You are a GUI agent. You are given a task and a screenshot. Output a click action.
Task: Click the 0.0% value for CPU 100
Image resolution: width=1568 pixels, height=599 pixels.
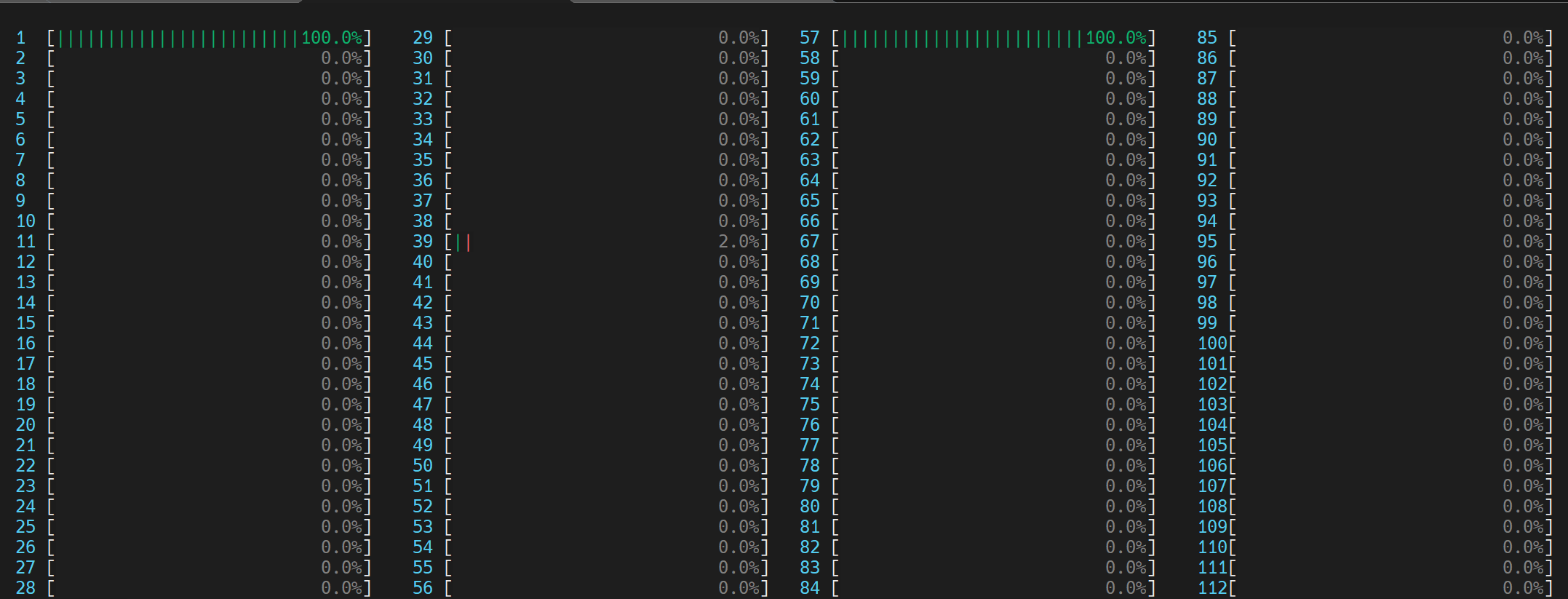(x=1523, y=344)
